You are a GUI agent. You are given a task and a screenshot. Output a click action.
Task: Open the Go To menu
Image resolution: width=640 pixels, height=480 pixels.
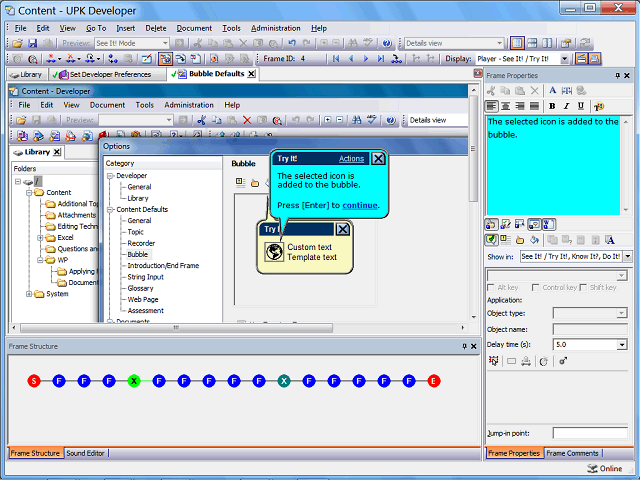click(96, 28)
